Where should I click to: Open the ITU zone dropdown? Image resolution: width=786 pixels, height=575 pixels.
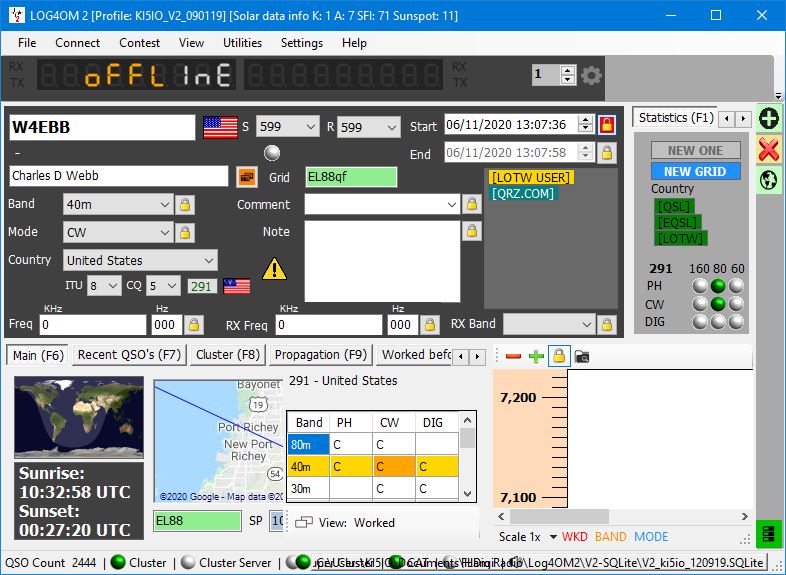pos(113,286)
